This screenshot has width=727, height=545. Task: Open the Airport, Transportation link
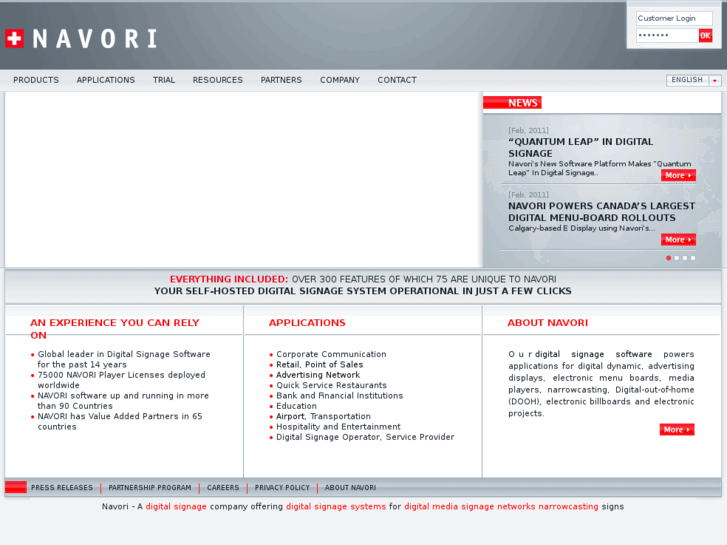coord(323,416)
